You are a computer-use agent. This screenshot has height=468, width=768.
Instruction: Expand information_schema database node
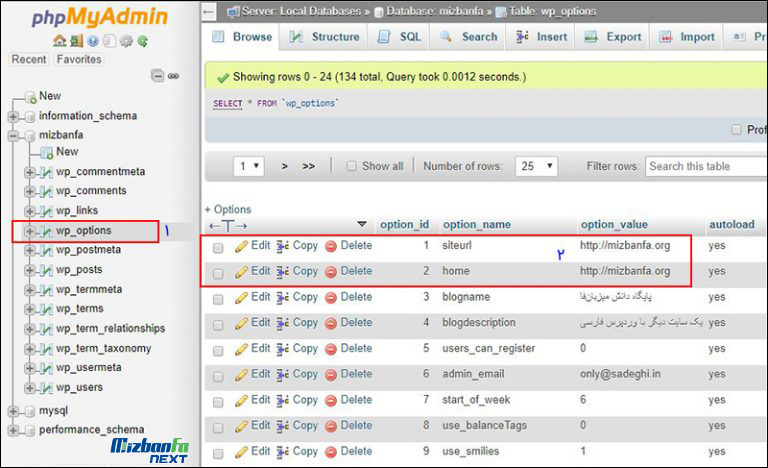(x=14, y=117)
